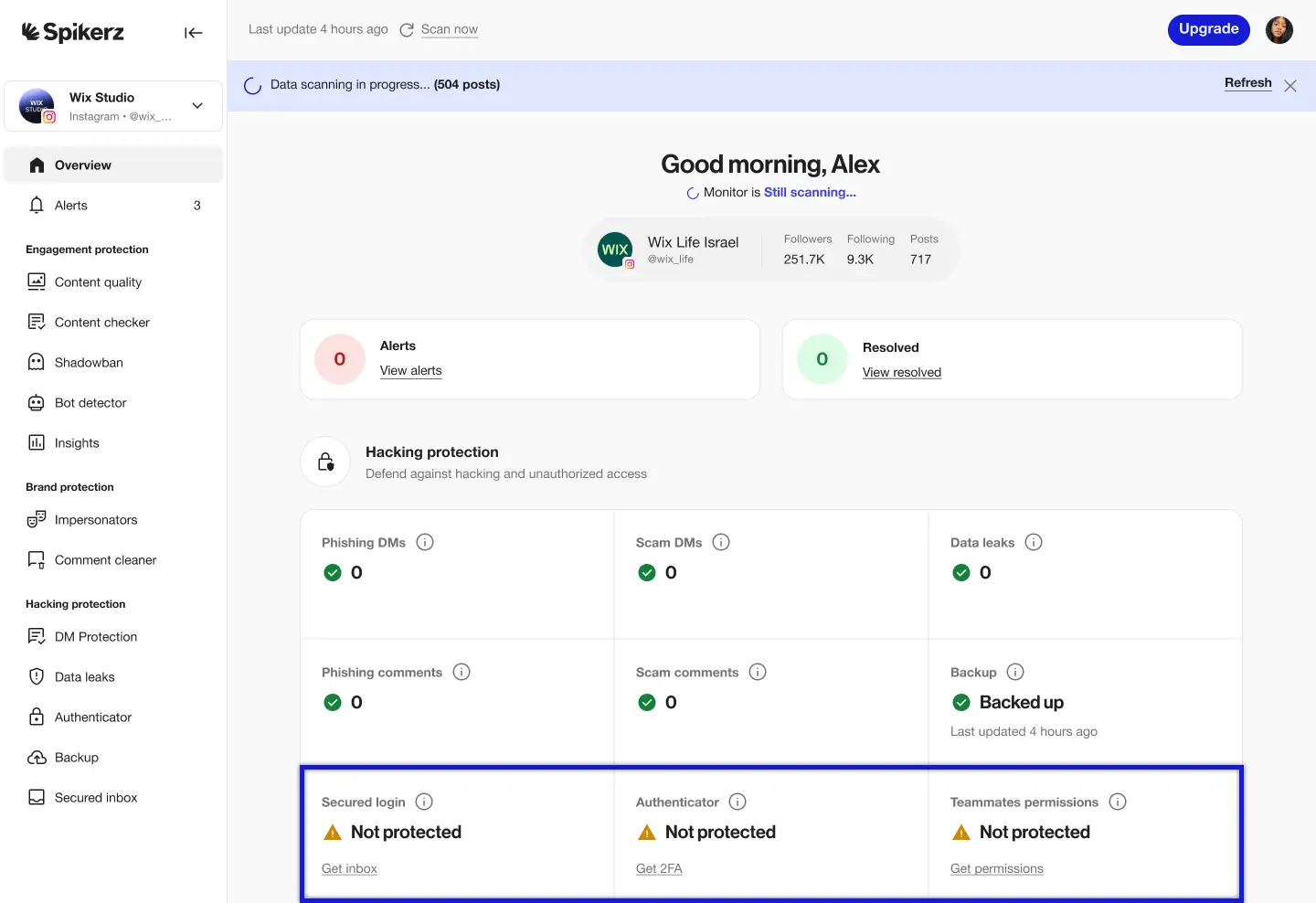
Task: Click the Hacking protection lock icon
Action: [x=325, y=462]
